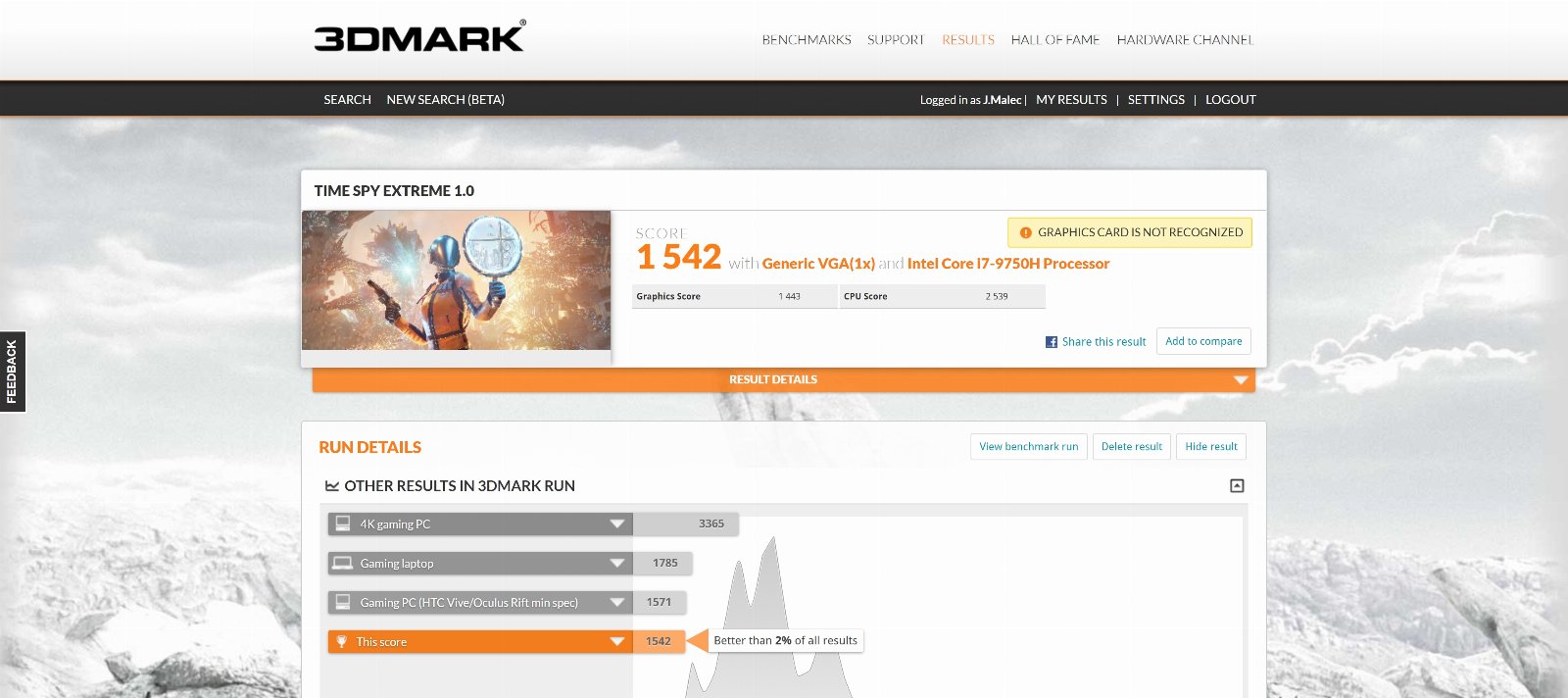The width and height of the screenshot is (1568, 698).
Task: Click the Time Spy Extreme 1.0 title
Action: tap(394, 191)
